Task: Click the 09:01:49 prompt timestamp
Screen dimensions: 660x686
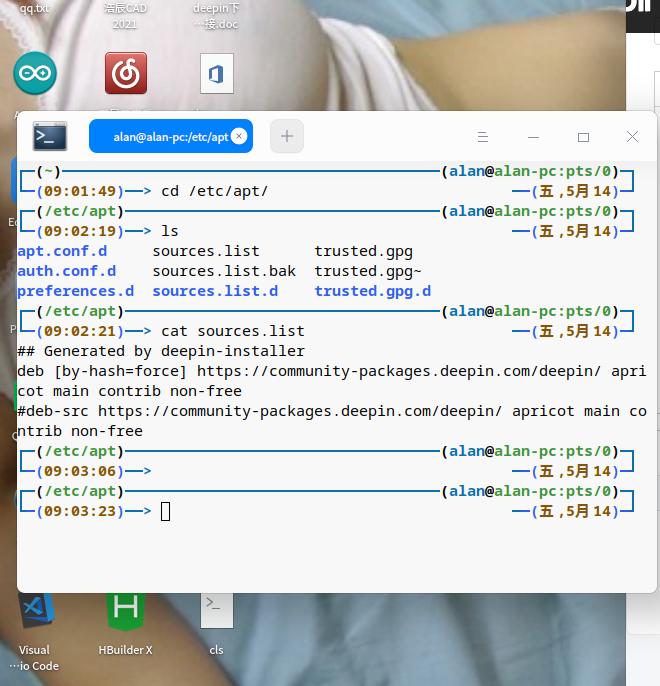Action: click(x=80, y=191)
